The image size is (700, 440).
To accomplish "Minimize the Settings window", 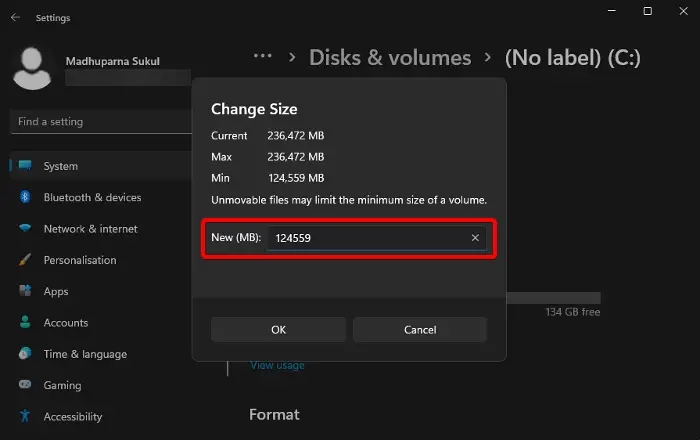I will (x=612, y=11).
